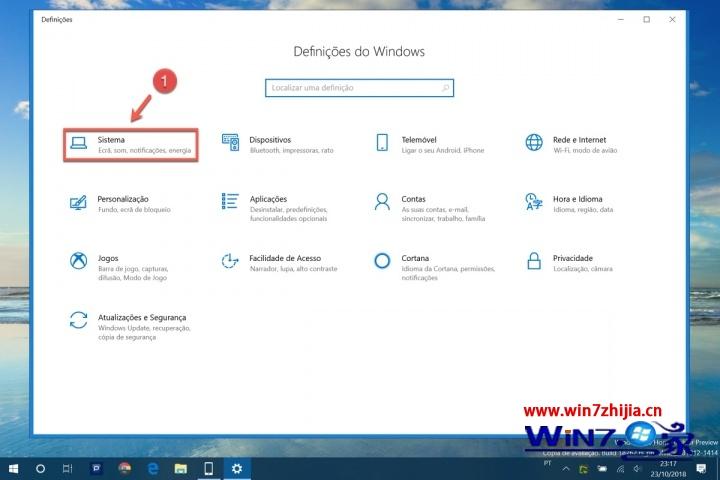
Task: Open Chrome from the taskbar
Action: pos(124,469)
